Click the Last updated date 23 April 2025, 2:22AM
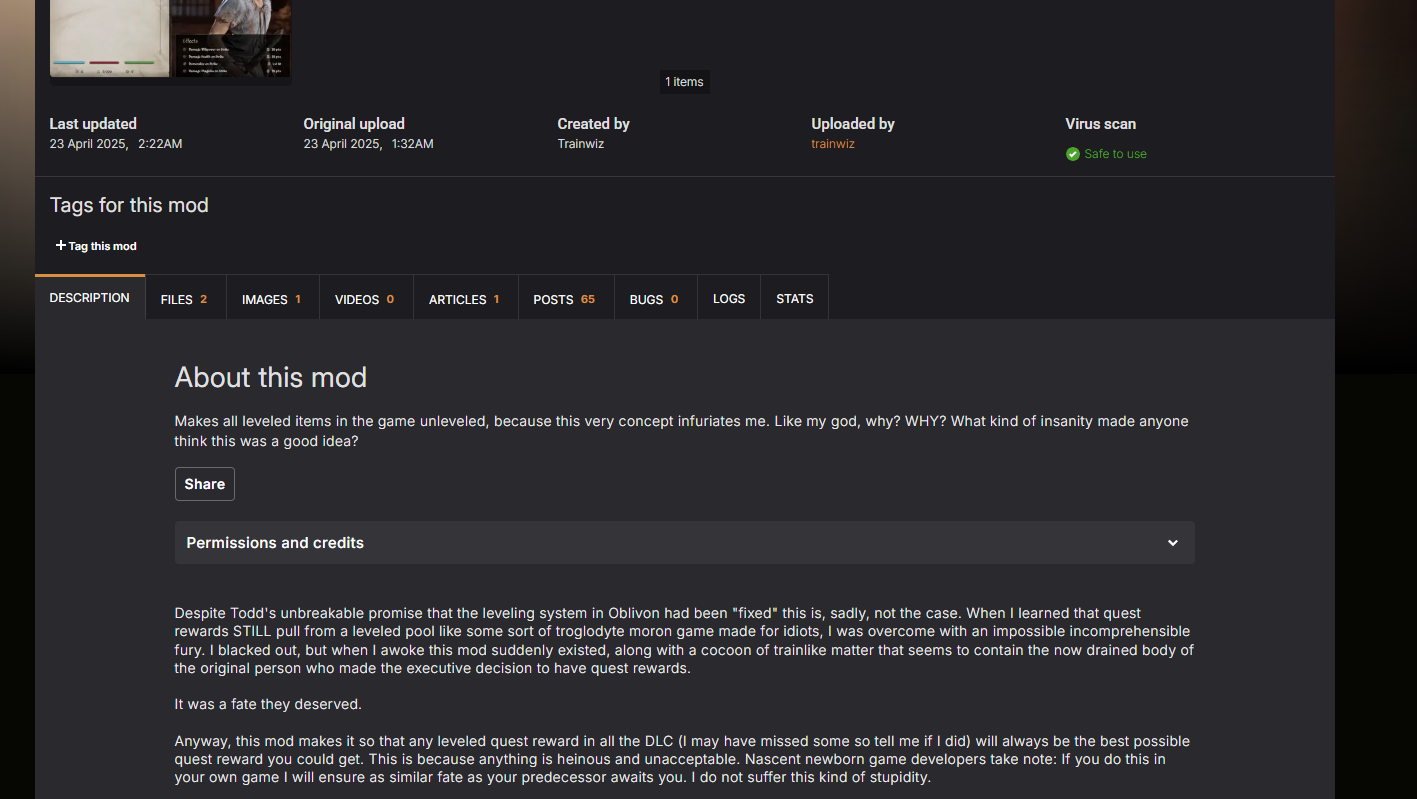Image resolution: width=1417 pixels, height=799 pixels. coord(116,144)
